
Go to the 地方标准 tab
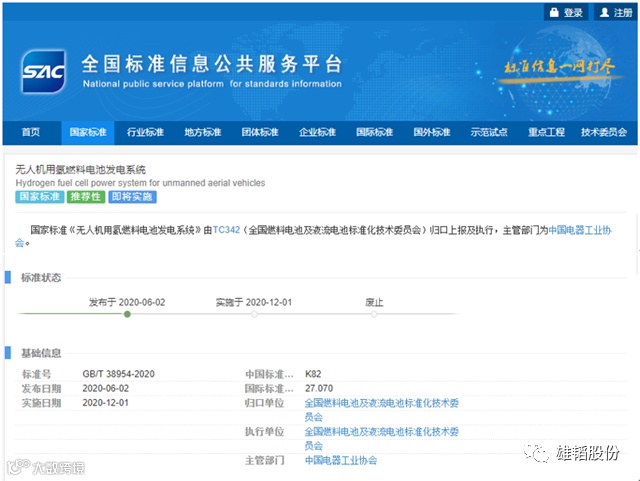coord(203,132)
